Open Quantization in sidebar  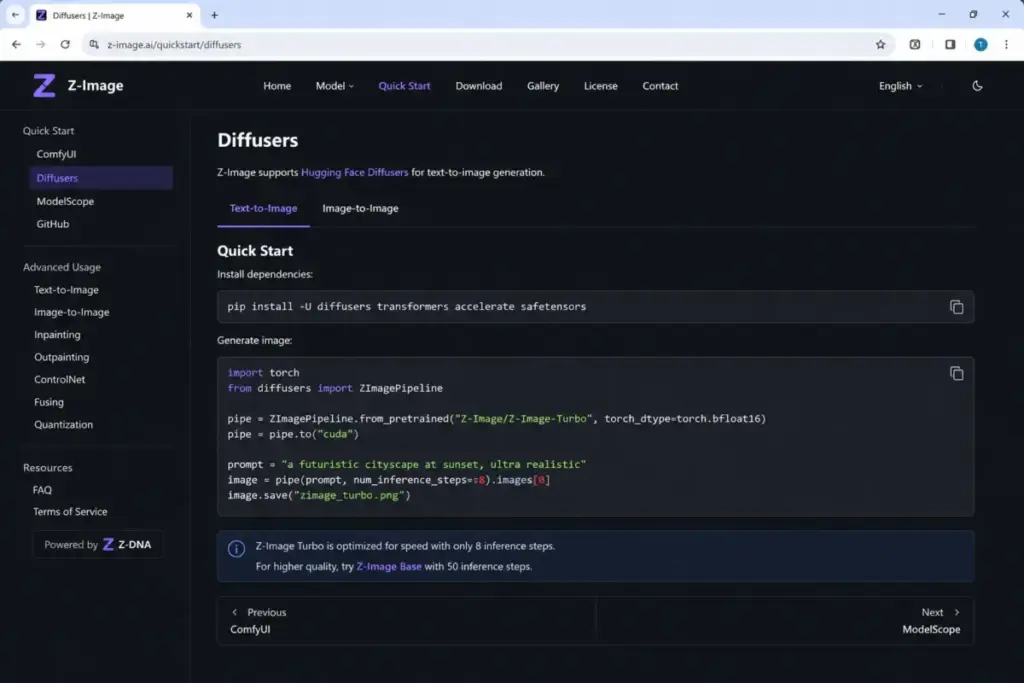pos(63,424)
